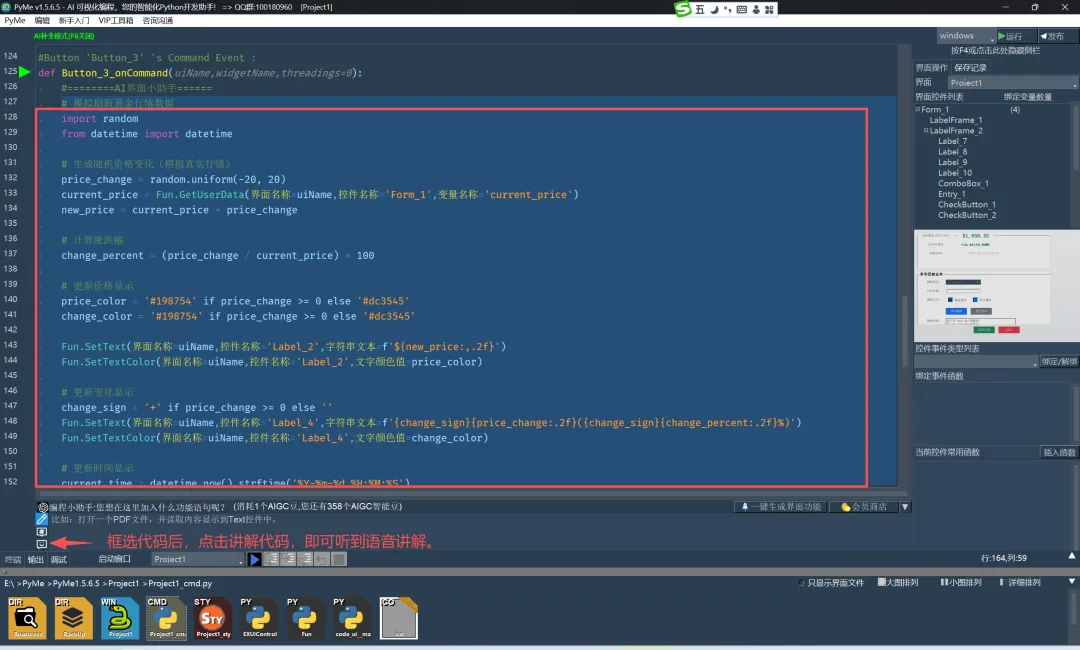Open the 编辑 menu

(x=42, y=21)
